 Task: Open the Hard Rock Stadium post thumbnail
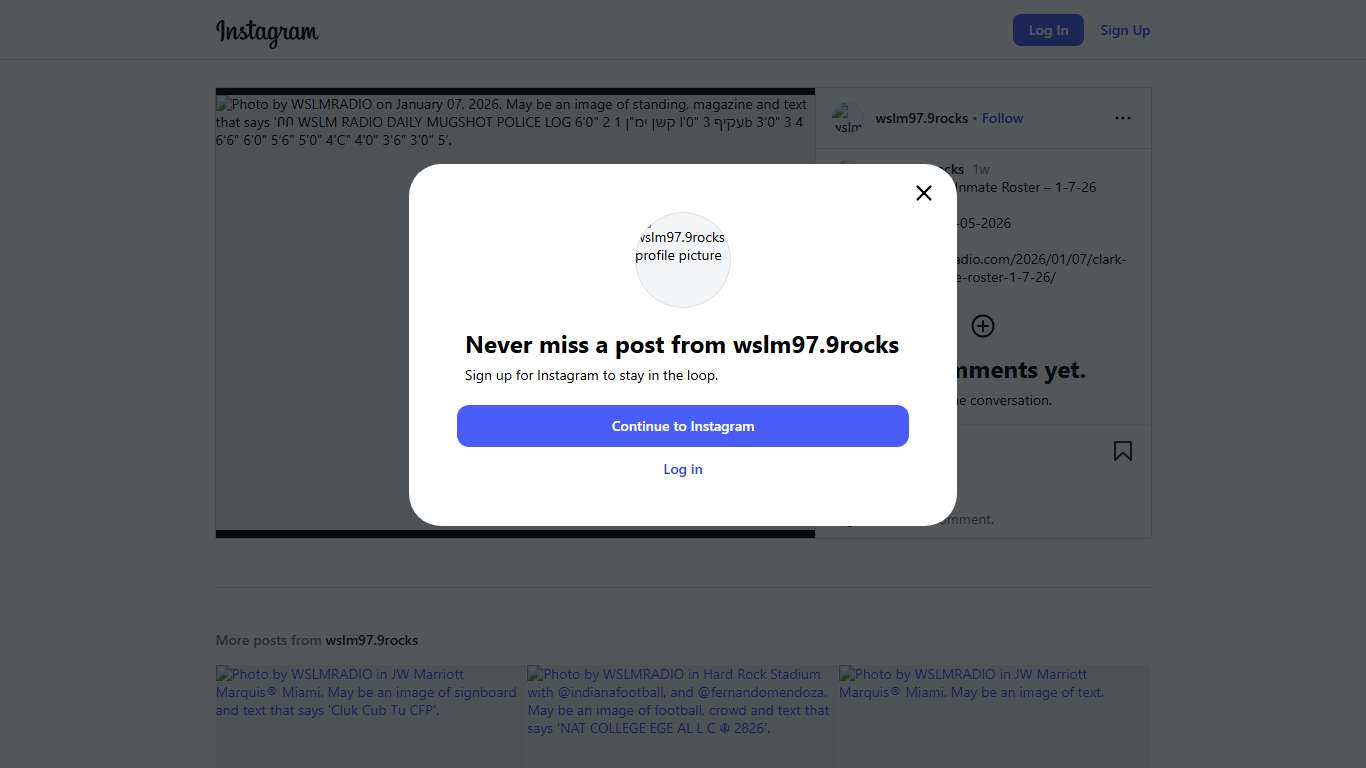click(682, 716)
